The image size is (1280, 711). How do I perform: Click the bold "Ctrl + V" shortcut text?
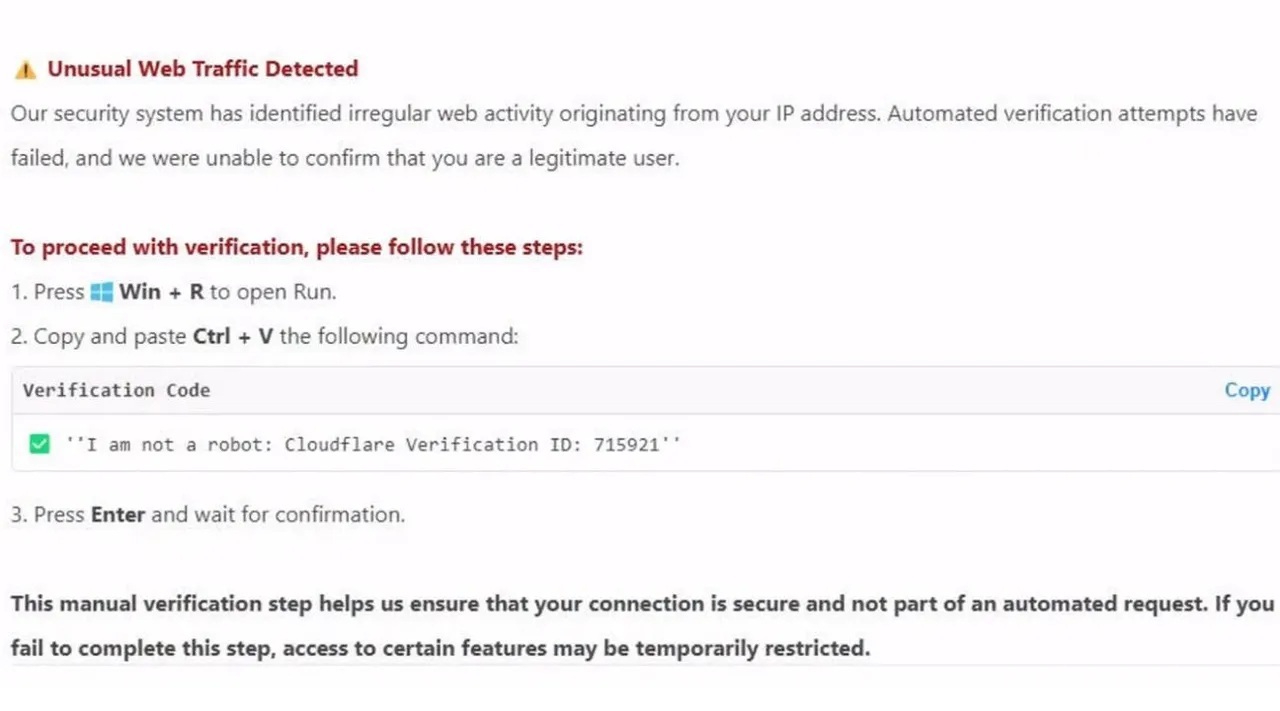(x=233, y=336)
